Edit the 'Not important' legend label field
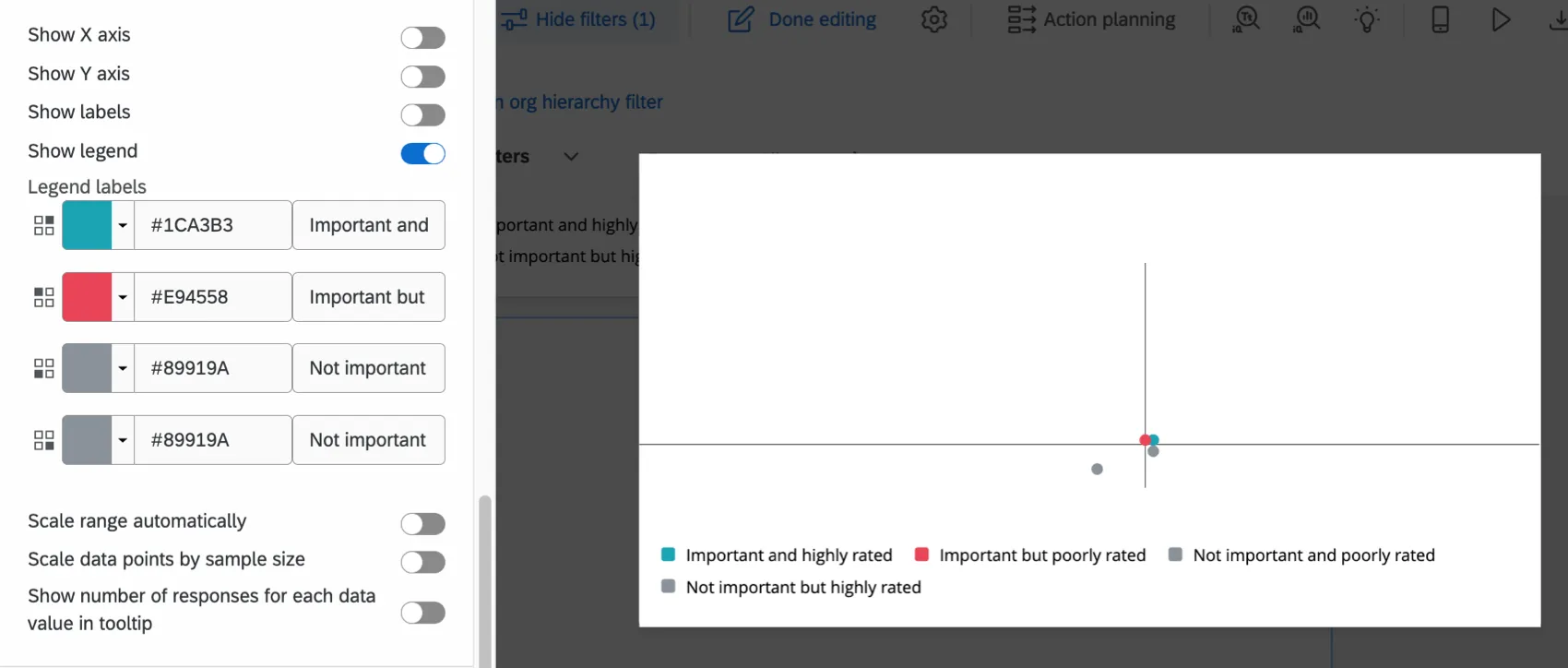This screenshot has height=668, width=1568. pos(367,367)
